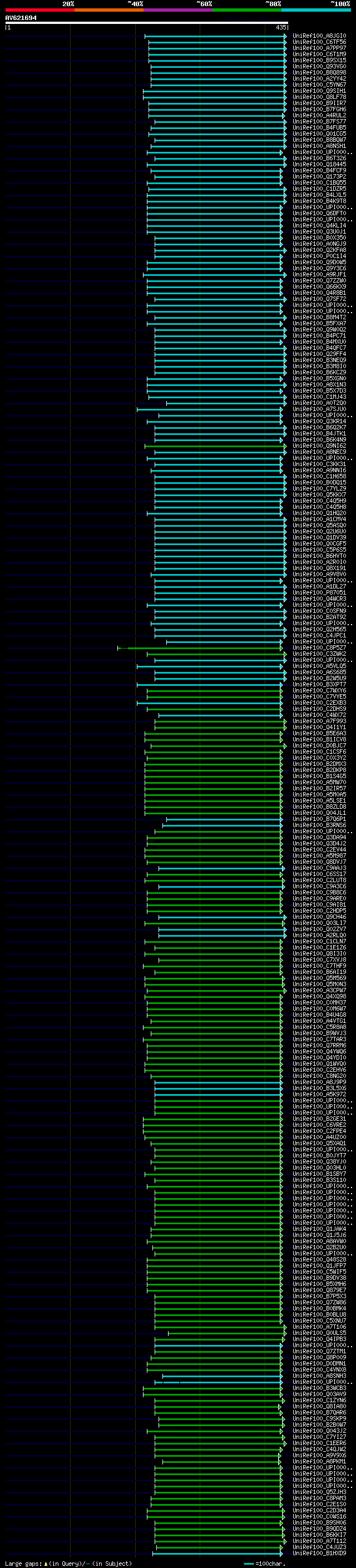
Task: Select the UniRef100_Q0ULS5 label
Action: pos(319,1333)
